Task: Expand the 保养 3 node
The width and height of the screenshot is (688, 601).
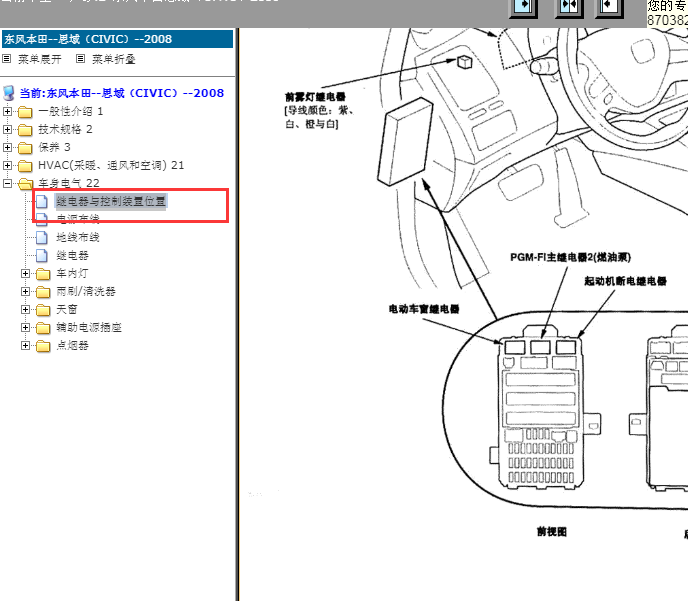Action: 7,147
